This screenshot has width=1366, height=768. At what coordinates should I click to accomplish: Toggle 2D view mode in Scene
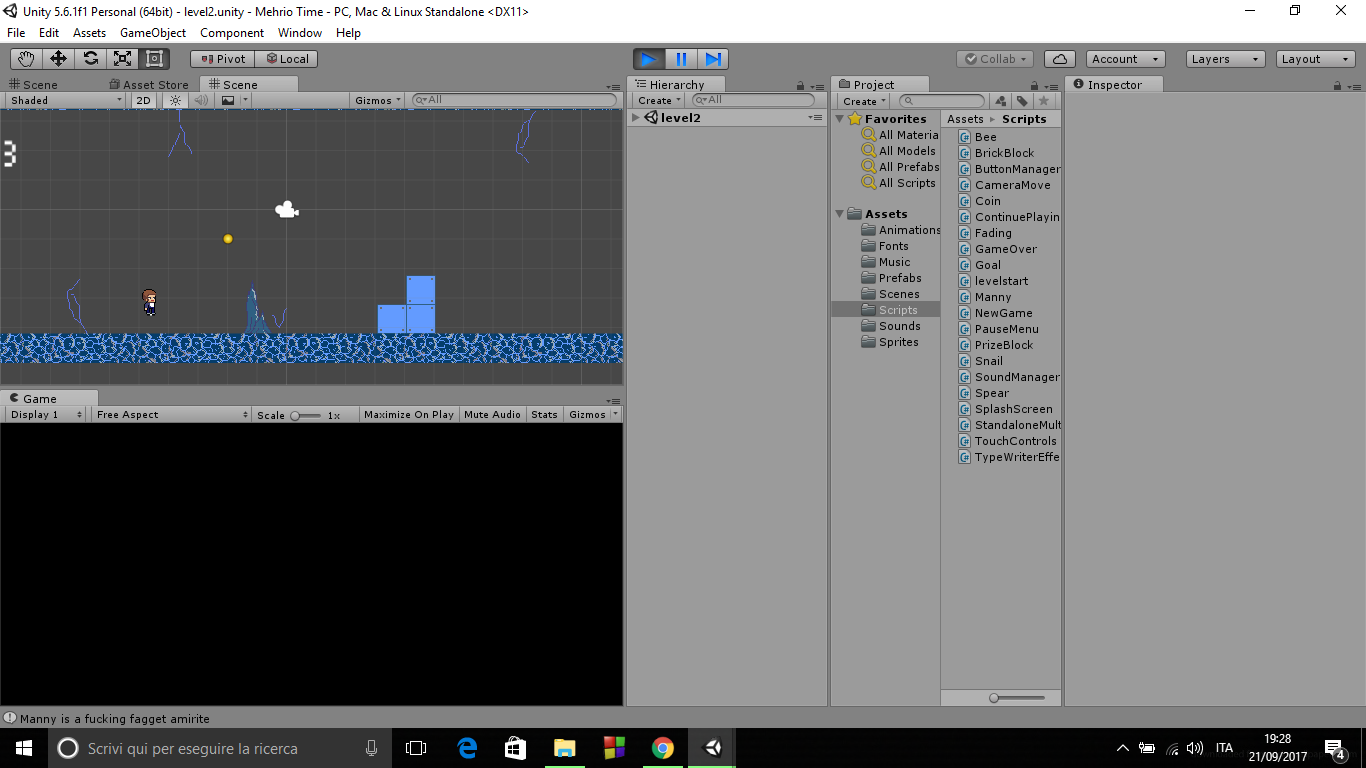coord(144,100)
